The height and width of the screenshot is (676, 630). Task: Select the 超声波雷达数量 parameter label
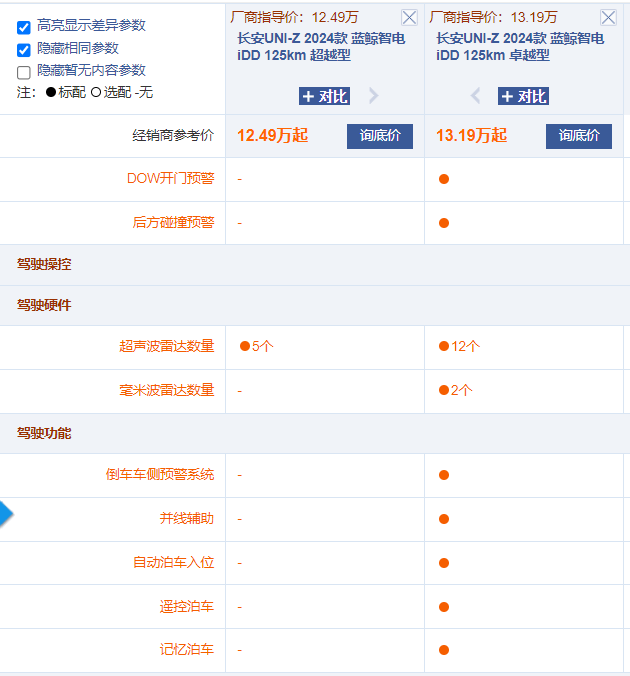tap(166, 346)
